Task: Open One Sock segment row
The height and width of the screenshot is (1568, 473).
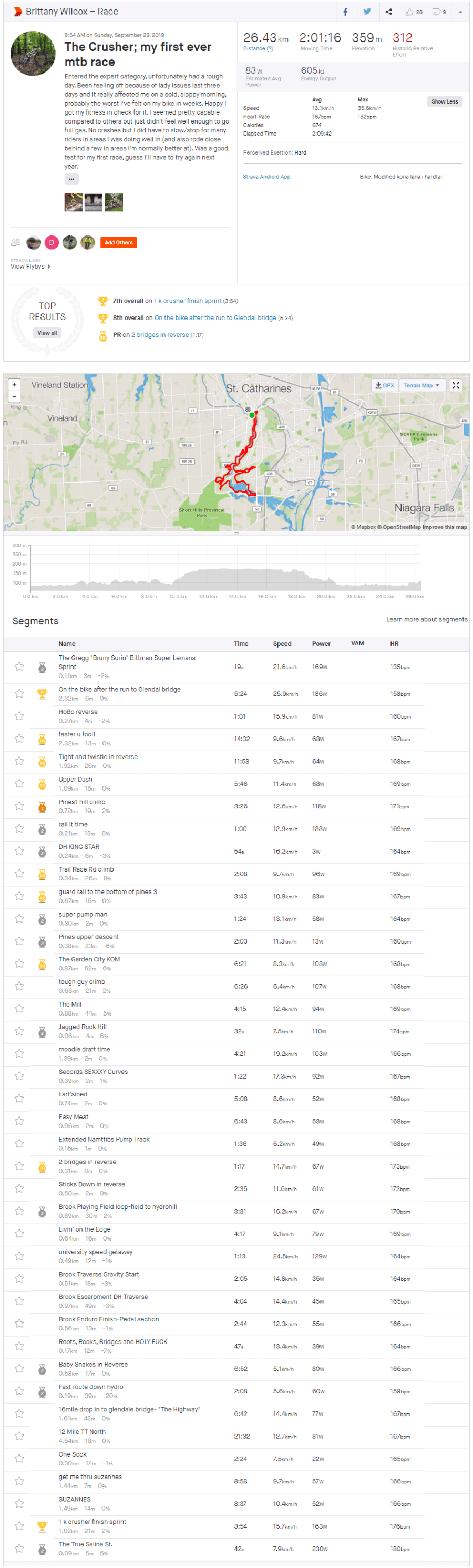Action: [x=236, y=1459]
